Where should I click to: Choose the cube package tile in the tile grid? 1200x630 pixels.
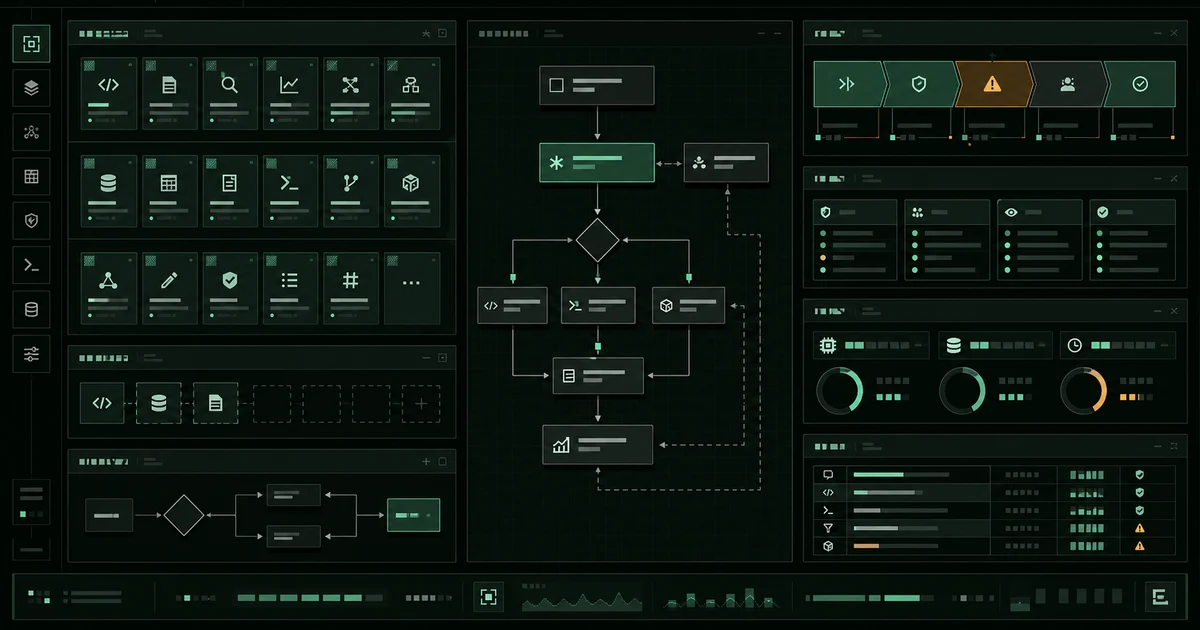click(x=410, y=190)
